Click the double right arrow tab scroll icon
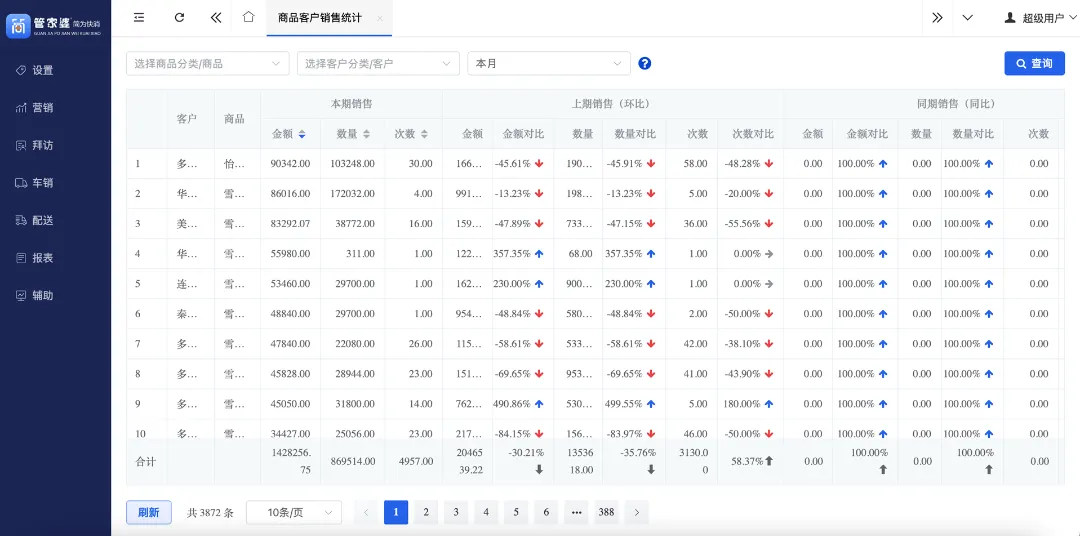Image resolution: width=1080 pixels, height=536 pixels. point(937,18)
